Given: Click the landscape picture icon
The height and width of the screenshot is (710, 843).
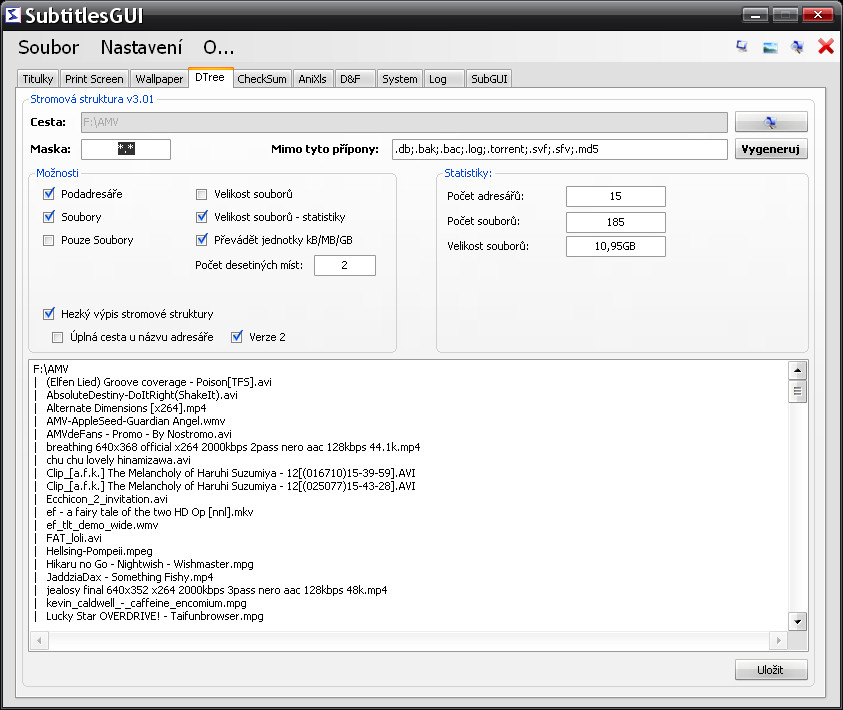Looking at the screenshot, I should pos(770,47).
